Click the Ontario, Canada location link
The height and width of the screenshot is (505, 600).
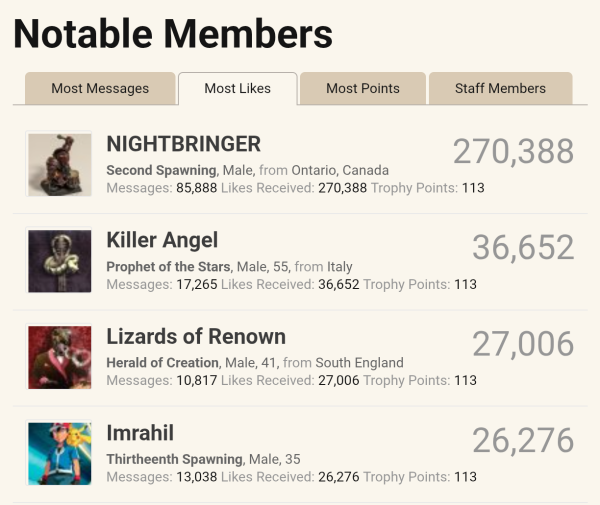(x=335, y=170)
